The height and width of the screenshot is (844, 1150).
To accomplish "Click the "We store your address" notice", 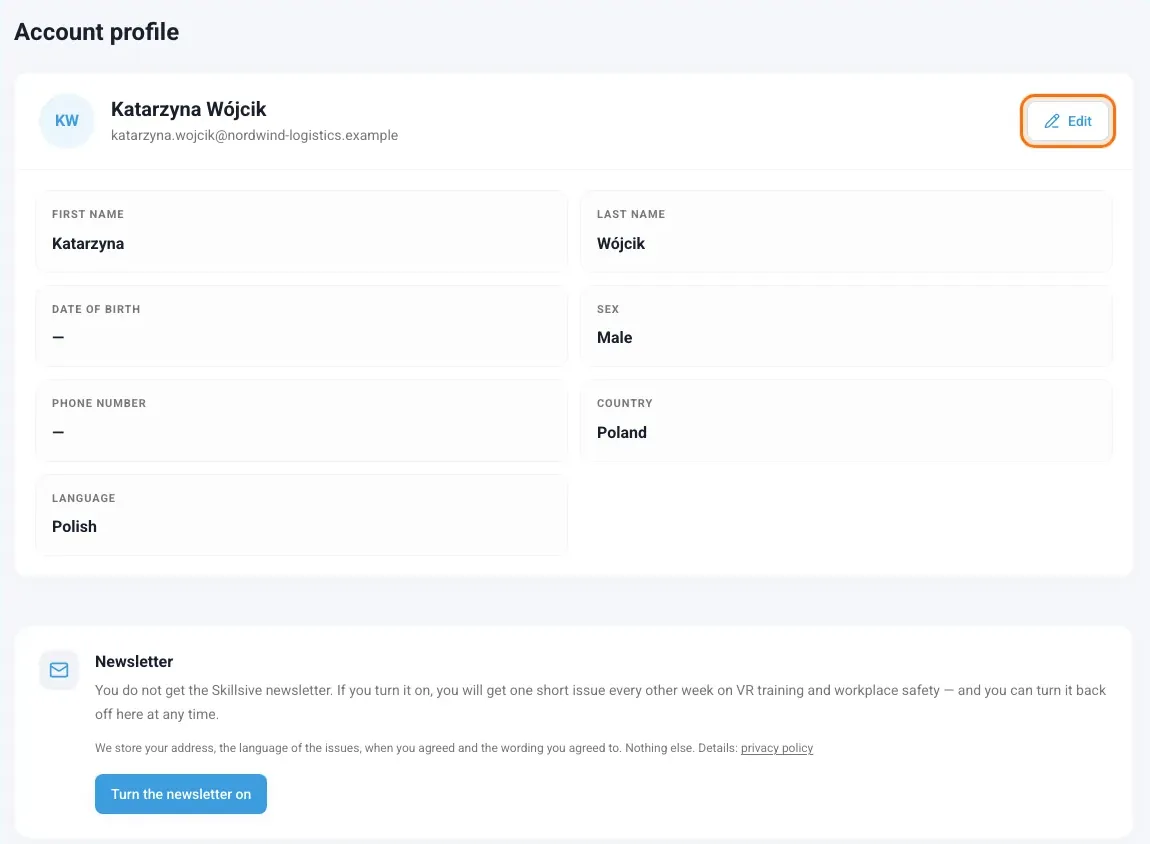I will point(454,748).
